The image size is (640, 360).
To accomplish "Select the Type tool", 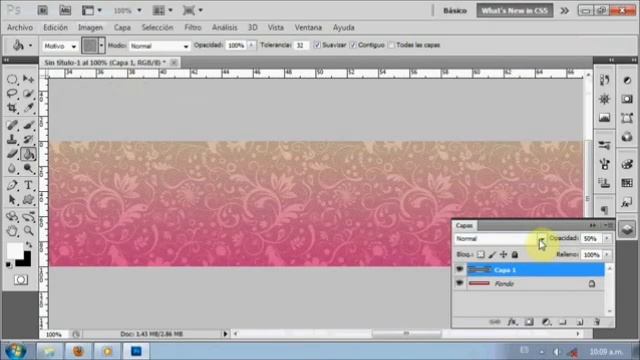I will (29, 185).
